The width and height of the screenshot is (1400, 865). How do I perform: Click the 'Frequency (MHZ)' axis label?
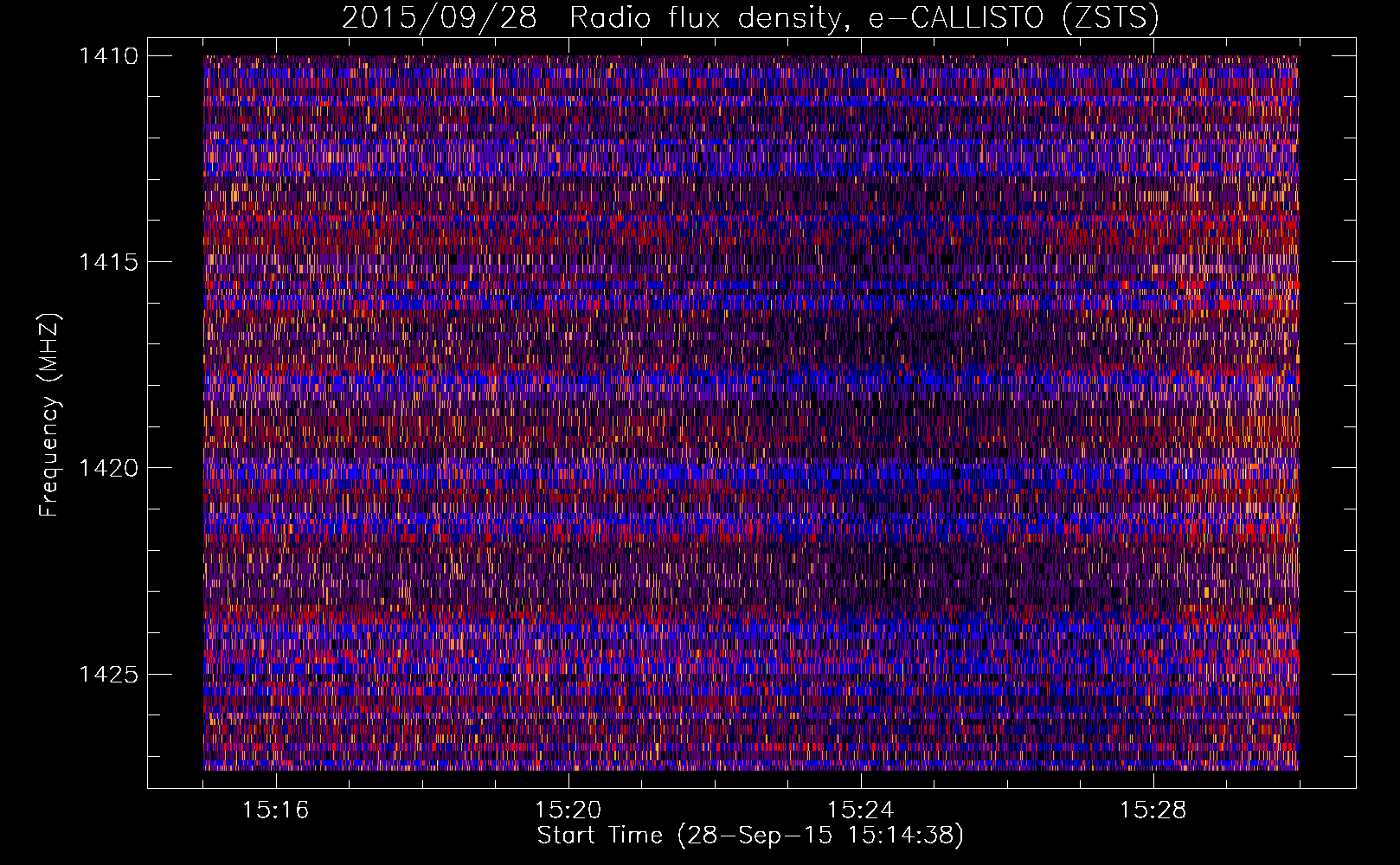[50, 415]
